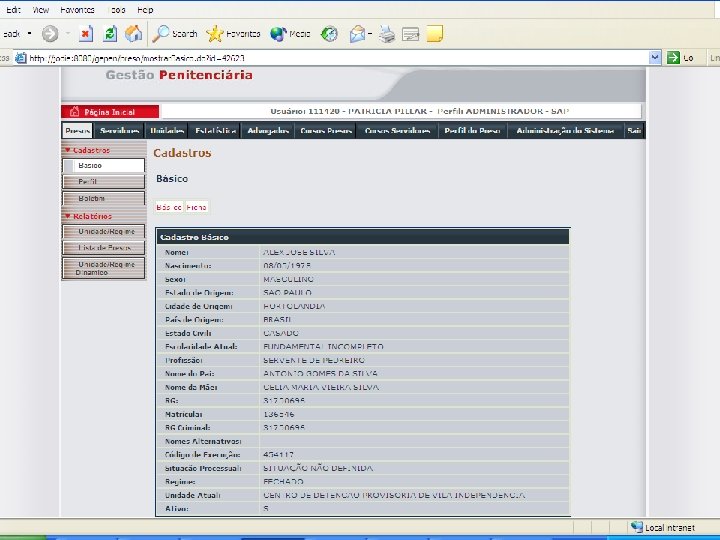Screen dimensions: 720x540
Task: Open the address bar dropdown arrow
Action: [655, 58]
